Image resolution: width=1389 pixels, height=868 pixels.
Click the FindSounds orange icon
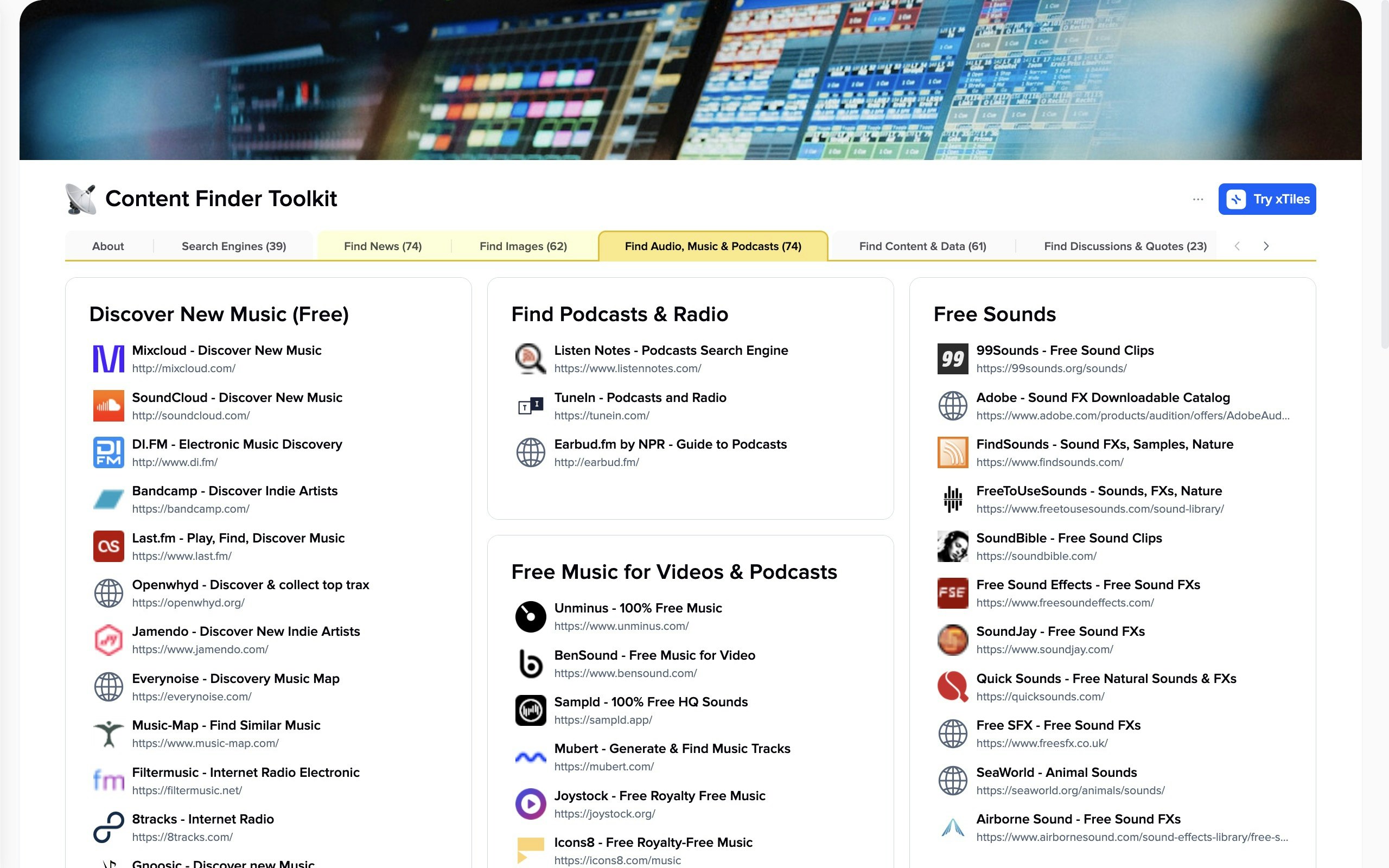[x=953, y=452]
